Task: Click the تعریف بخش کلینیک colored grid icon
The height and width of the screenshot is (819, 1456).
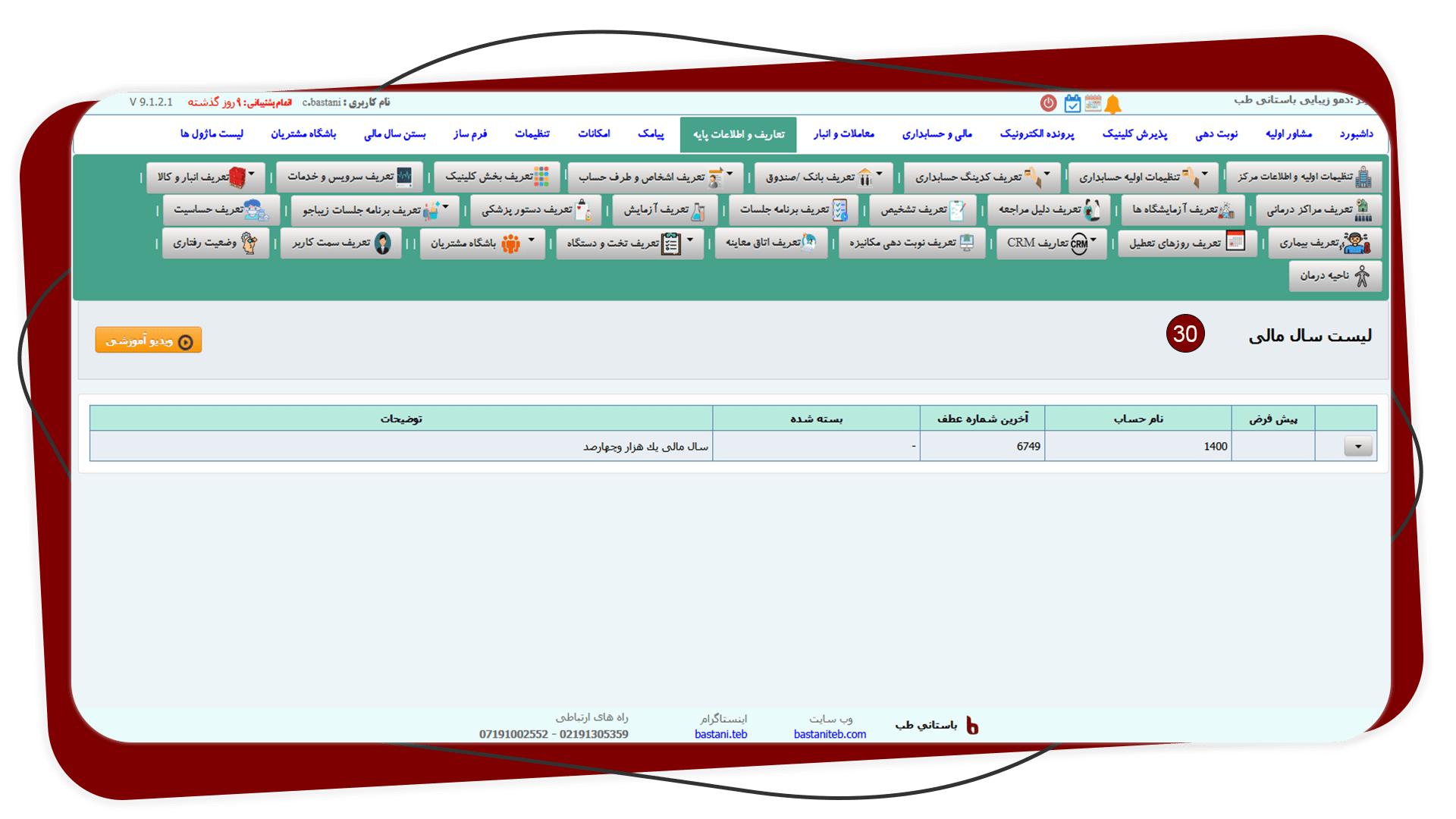Action: click(x=541, y=176)
